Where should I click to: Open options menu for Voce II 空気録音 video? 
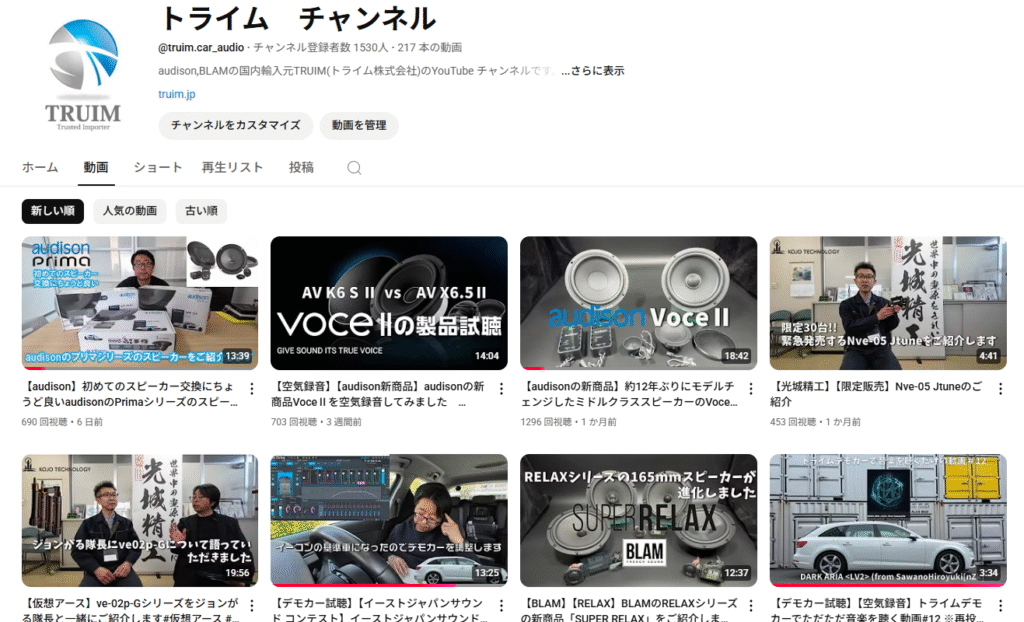tap(501, 389)
